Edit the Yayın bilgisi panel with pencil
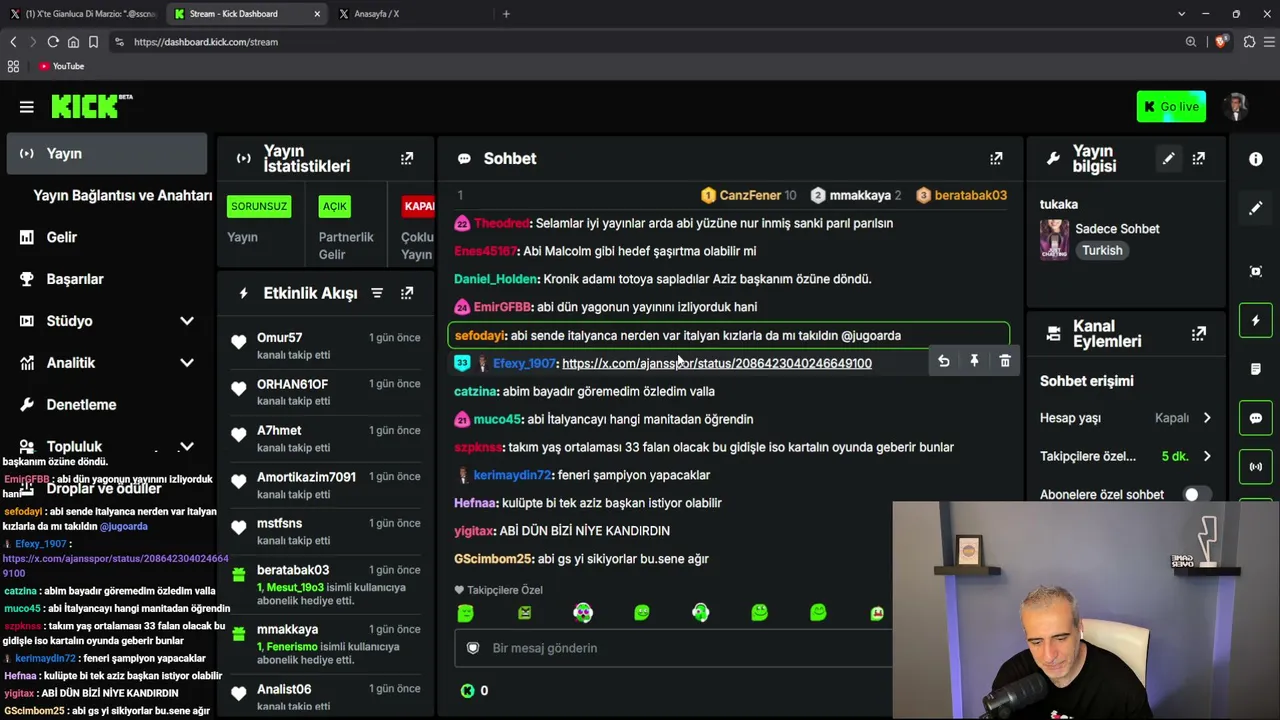Screen dimensions: 1280x720 [x=1168, y=159]
